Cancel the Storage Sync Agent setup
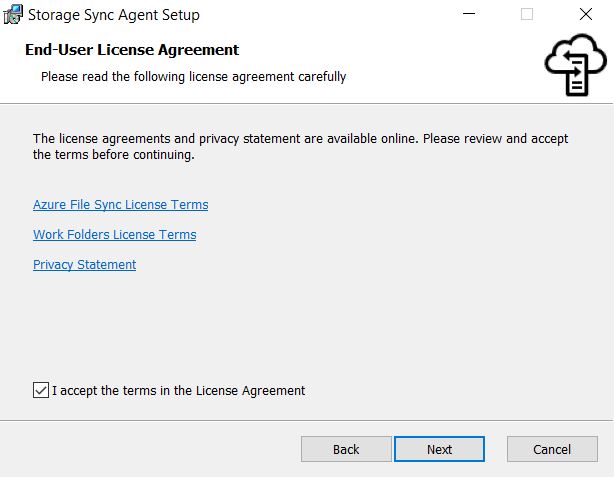Screen dimensions: 614x477 [x=552, y=449]
